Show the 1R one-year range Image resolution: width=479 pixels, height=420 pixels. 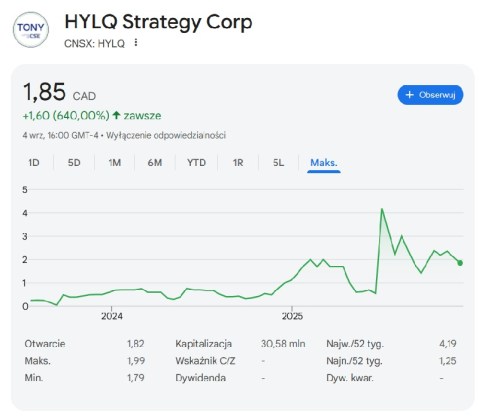coord(238,163)
